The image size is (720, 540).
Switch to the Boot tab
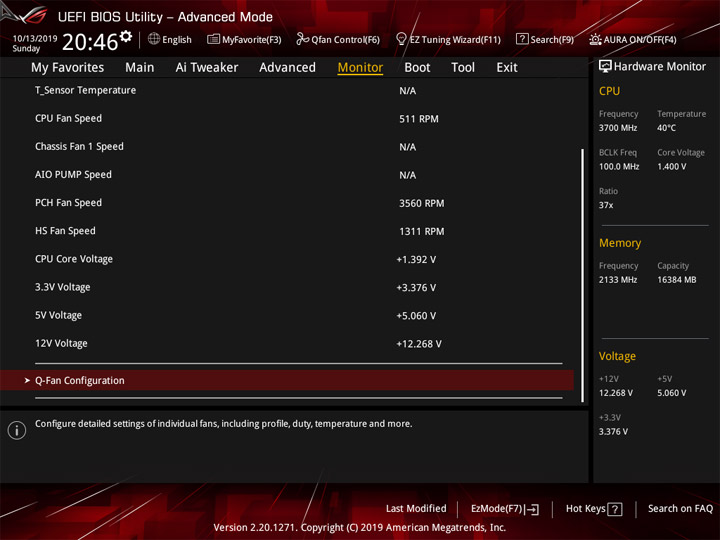pos(417,68)
